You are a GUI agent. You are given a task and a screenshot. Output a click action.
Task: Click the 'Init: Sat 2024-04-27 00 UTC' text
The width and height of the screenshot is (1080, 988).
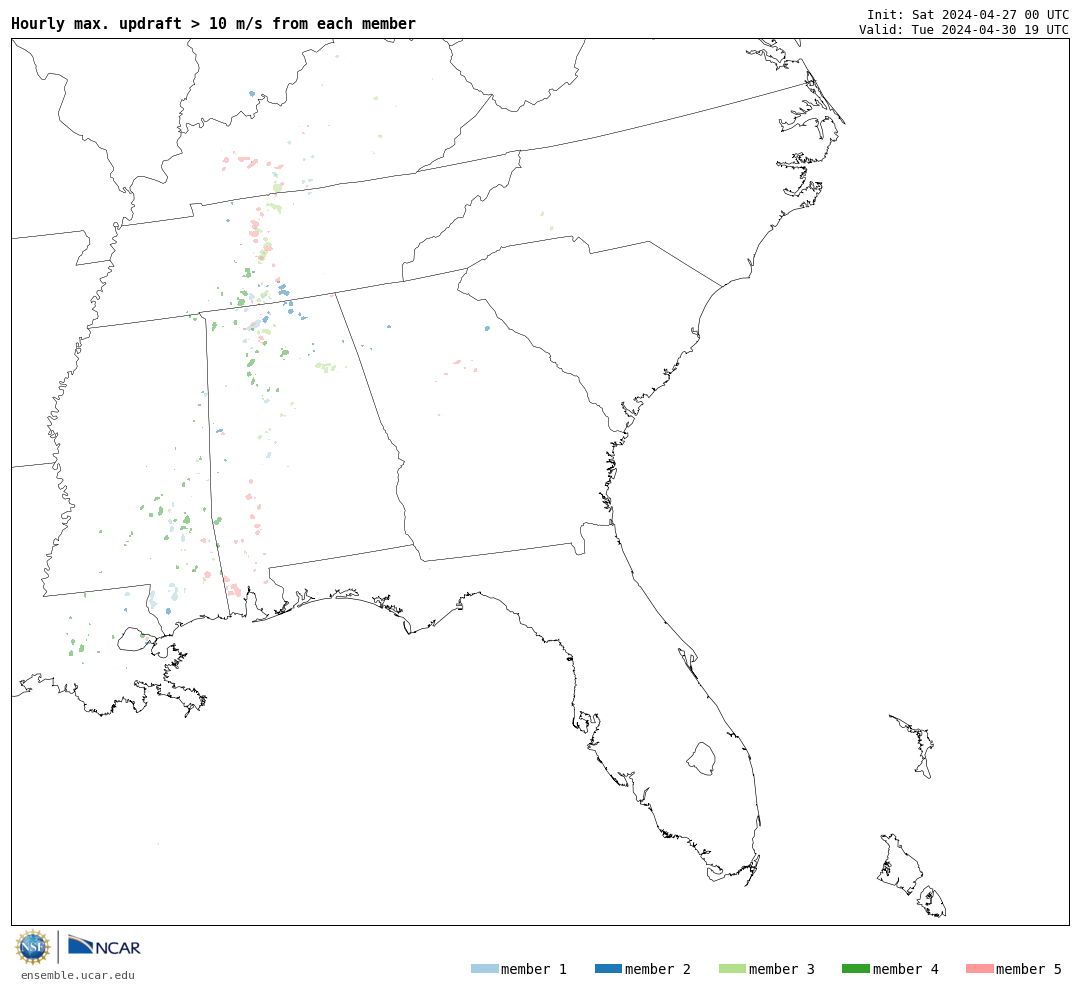(968, 14)
